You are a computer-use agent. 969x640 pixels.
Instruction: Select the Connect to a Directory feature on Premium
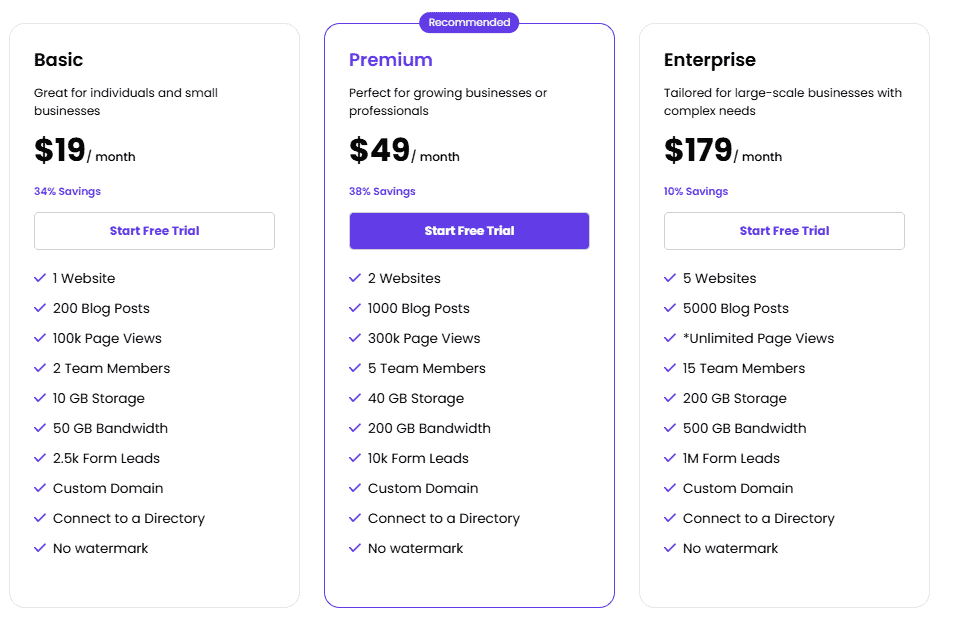pyautogui.click(x=443, y=518)
